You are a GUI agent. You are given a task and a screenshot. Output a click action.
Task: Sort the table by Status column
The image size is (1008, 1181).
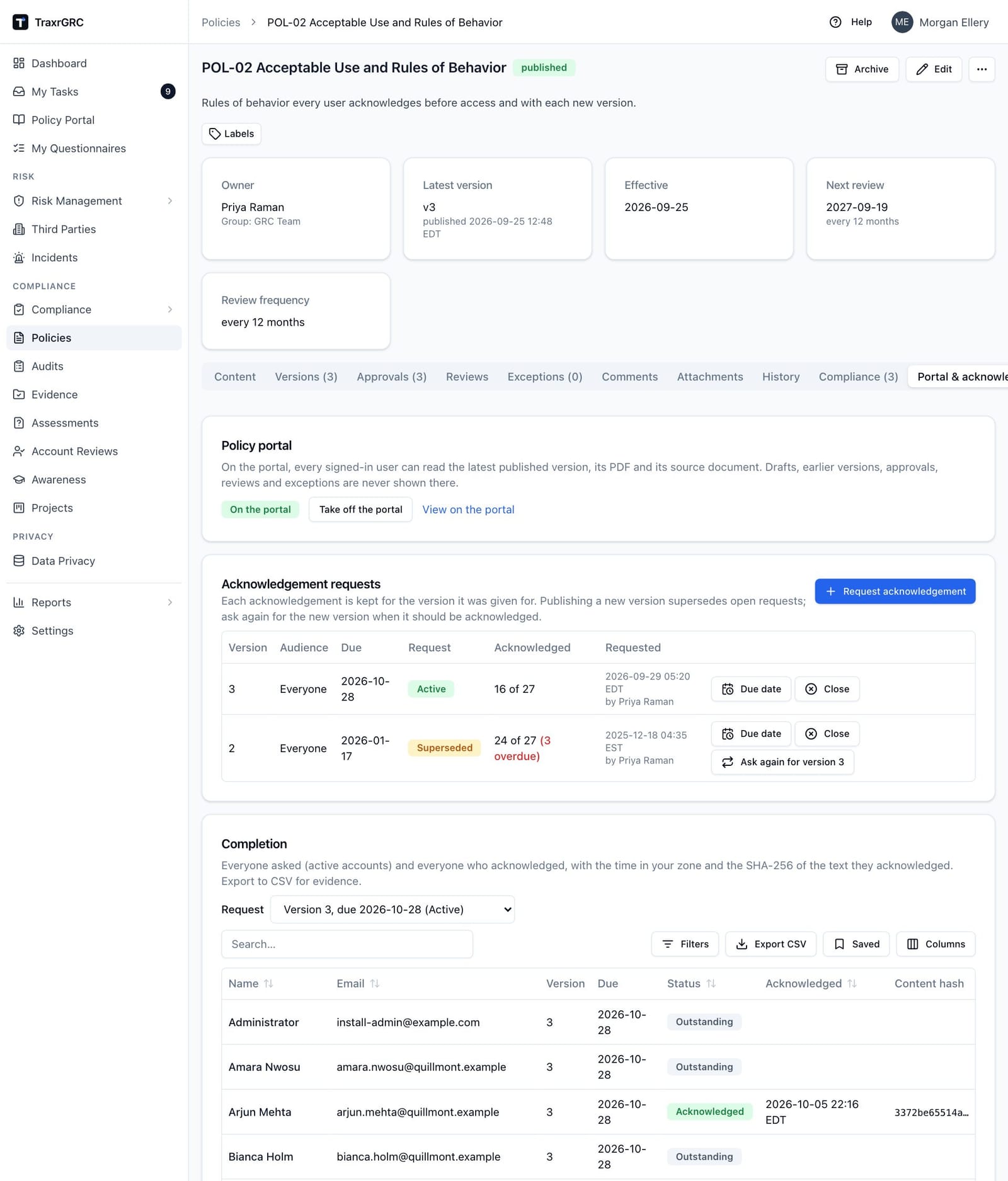pyautogui.click(x=691, y=983)
